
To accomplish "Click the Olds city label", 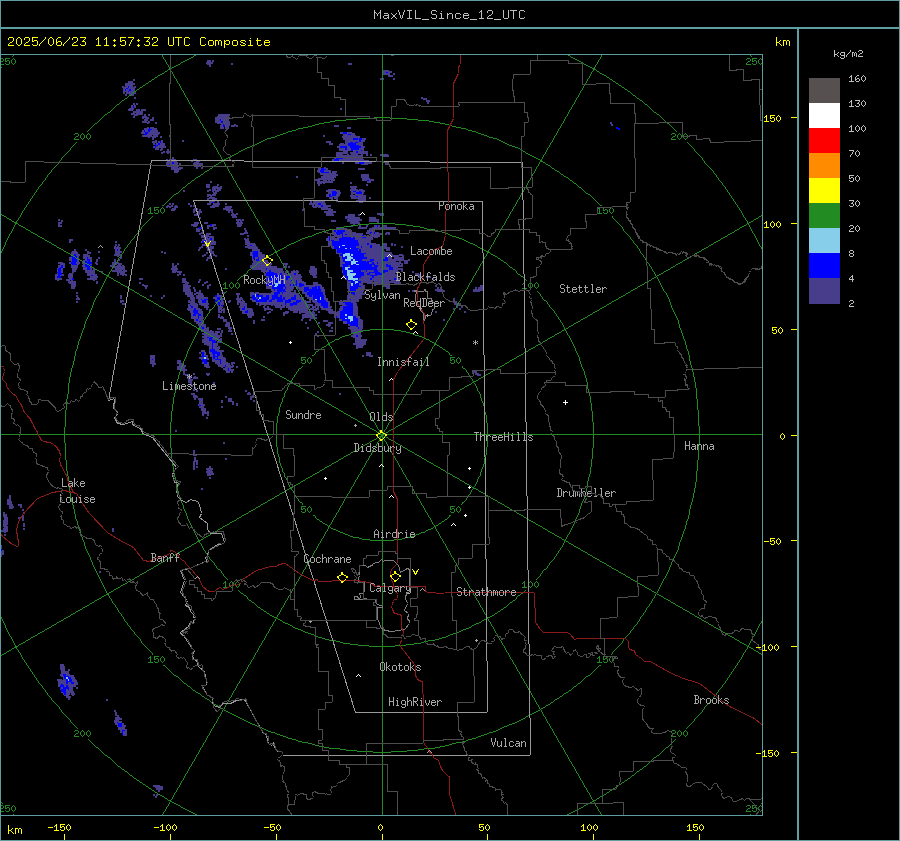I will [x=381, y=417].
